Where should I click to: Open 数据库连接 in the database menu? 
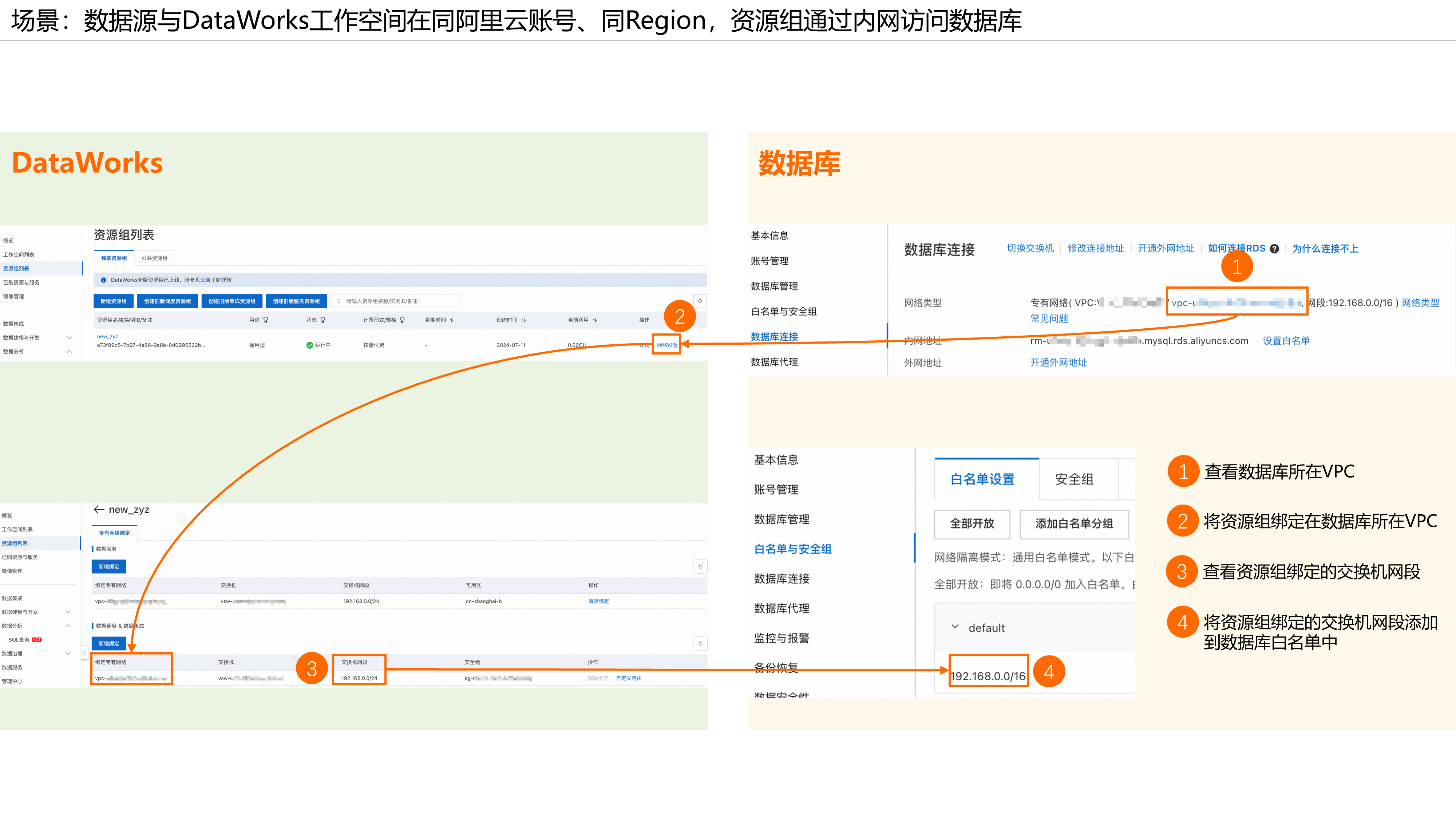(774, 337)
